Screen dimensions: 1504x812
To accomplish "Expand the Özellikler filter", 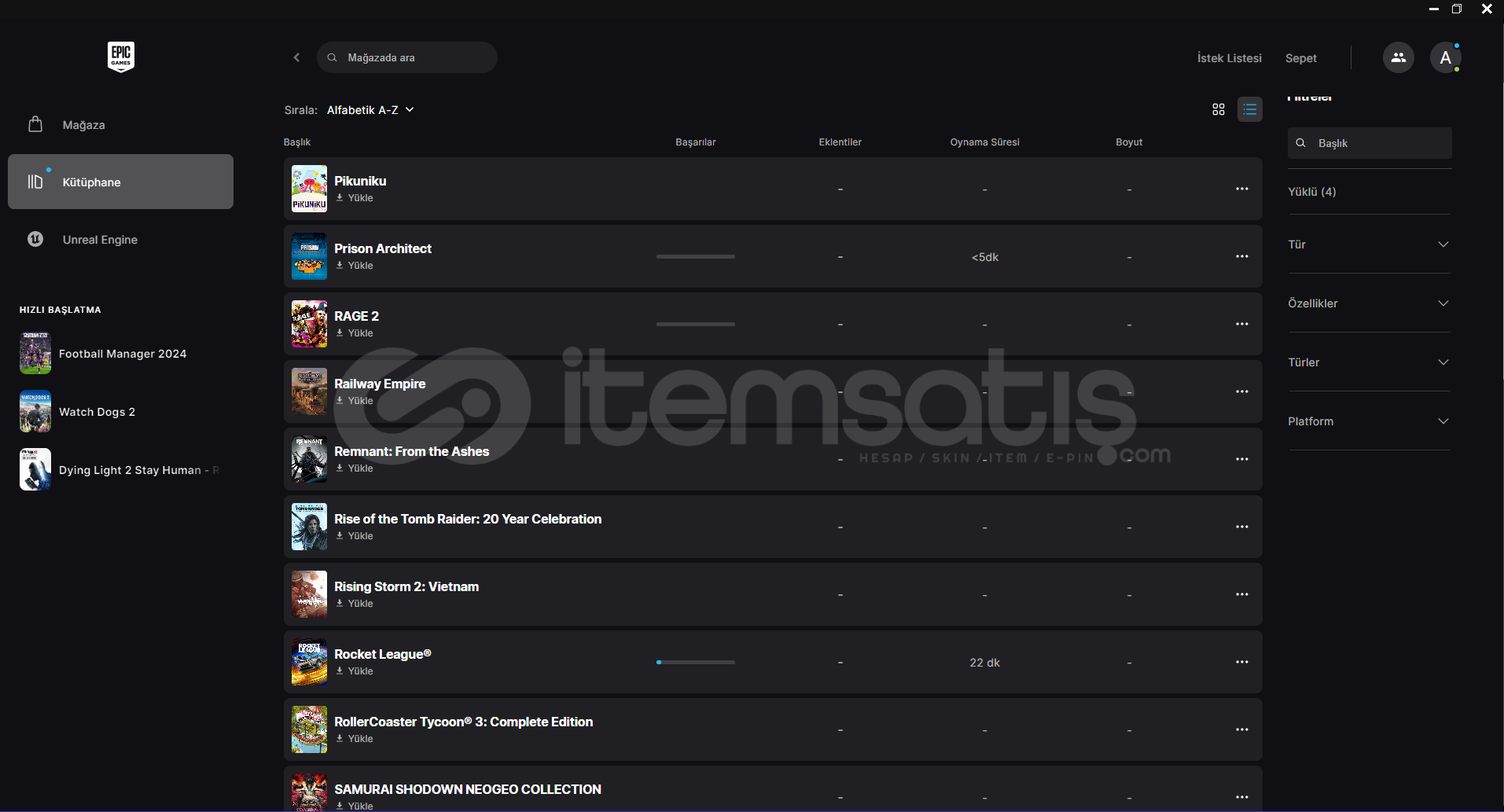I will [x=1369, y=303].
